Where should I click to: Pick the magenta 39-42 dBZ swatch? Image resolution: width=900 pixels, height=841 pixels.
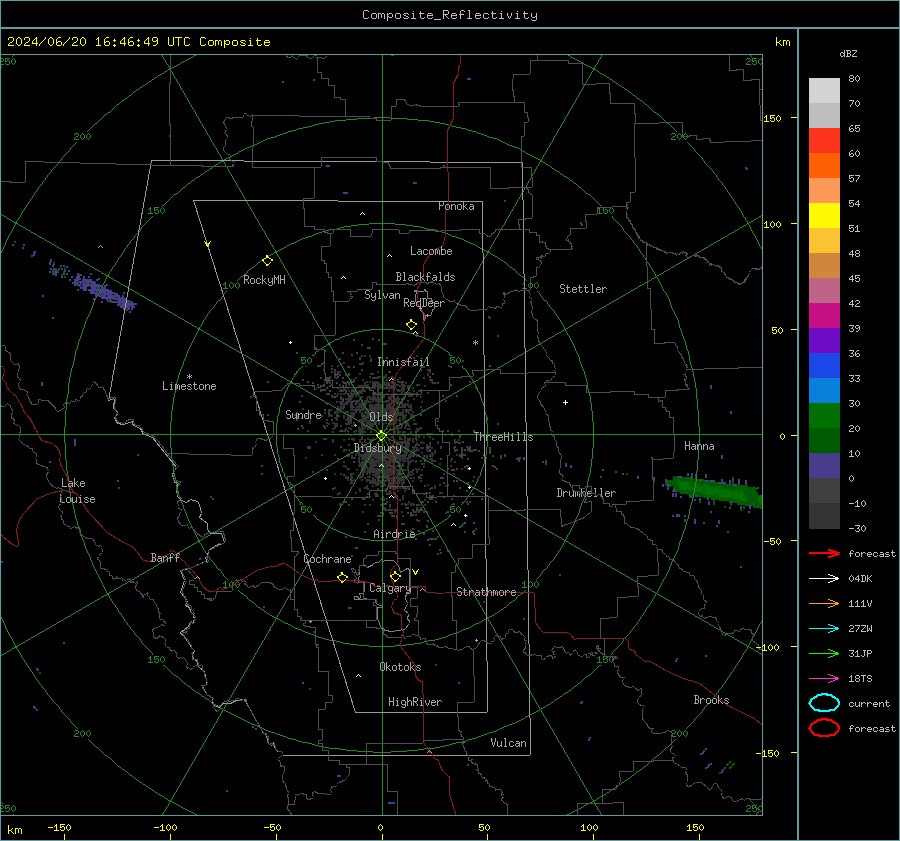point(824,315)
